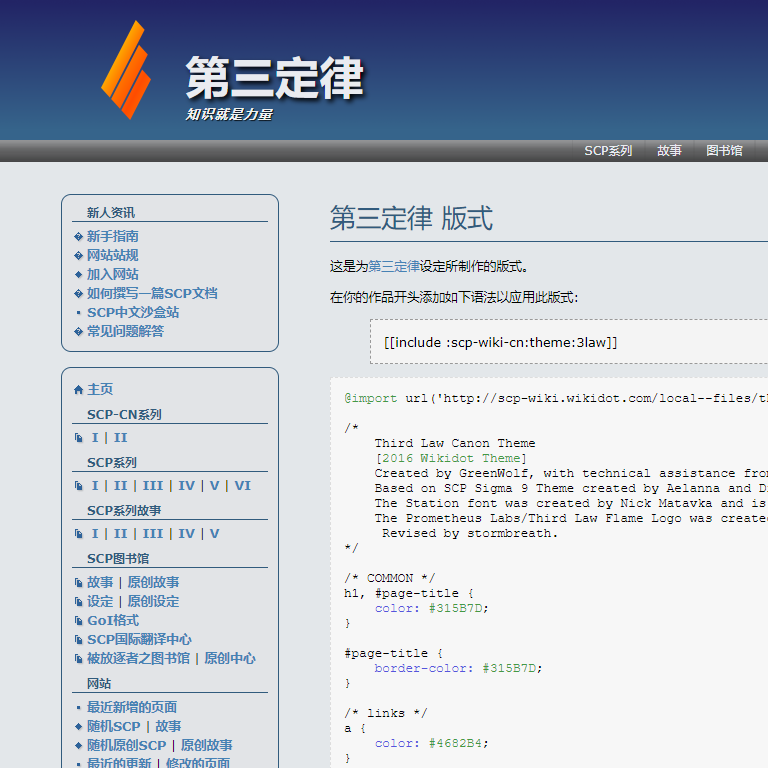Open the SCP系列 top navigation menu
This screenshot has height=768, width=768.
pos(608,151)
